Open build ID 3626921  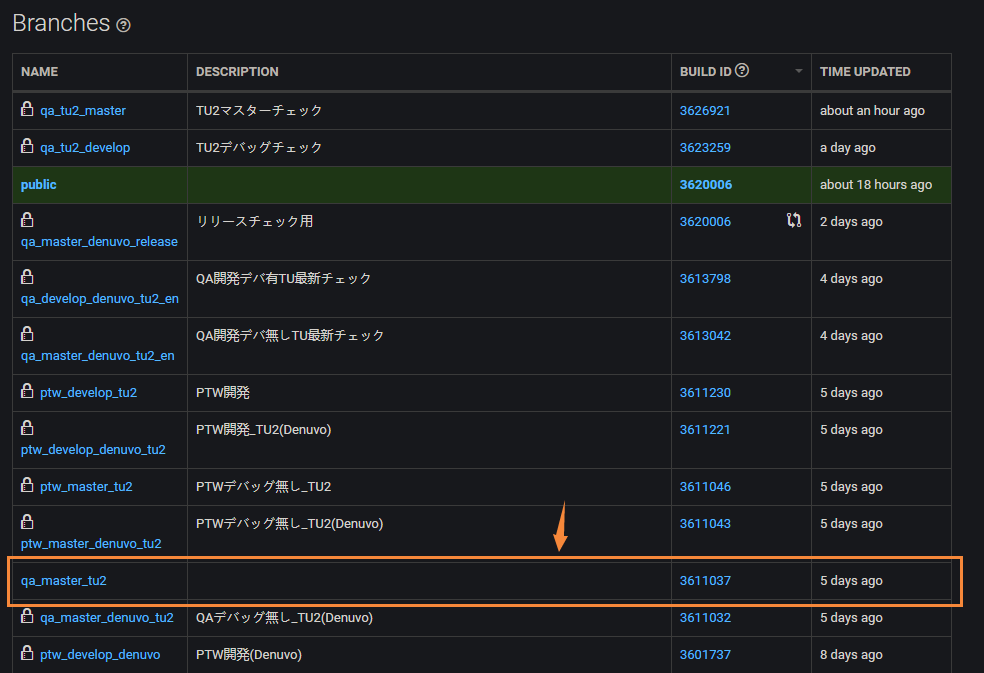coord(705,110)
